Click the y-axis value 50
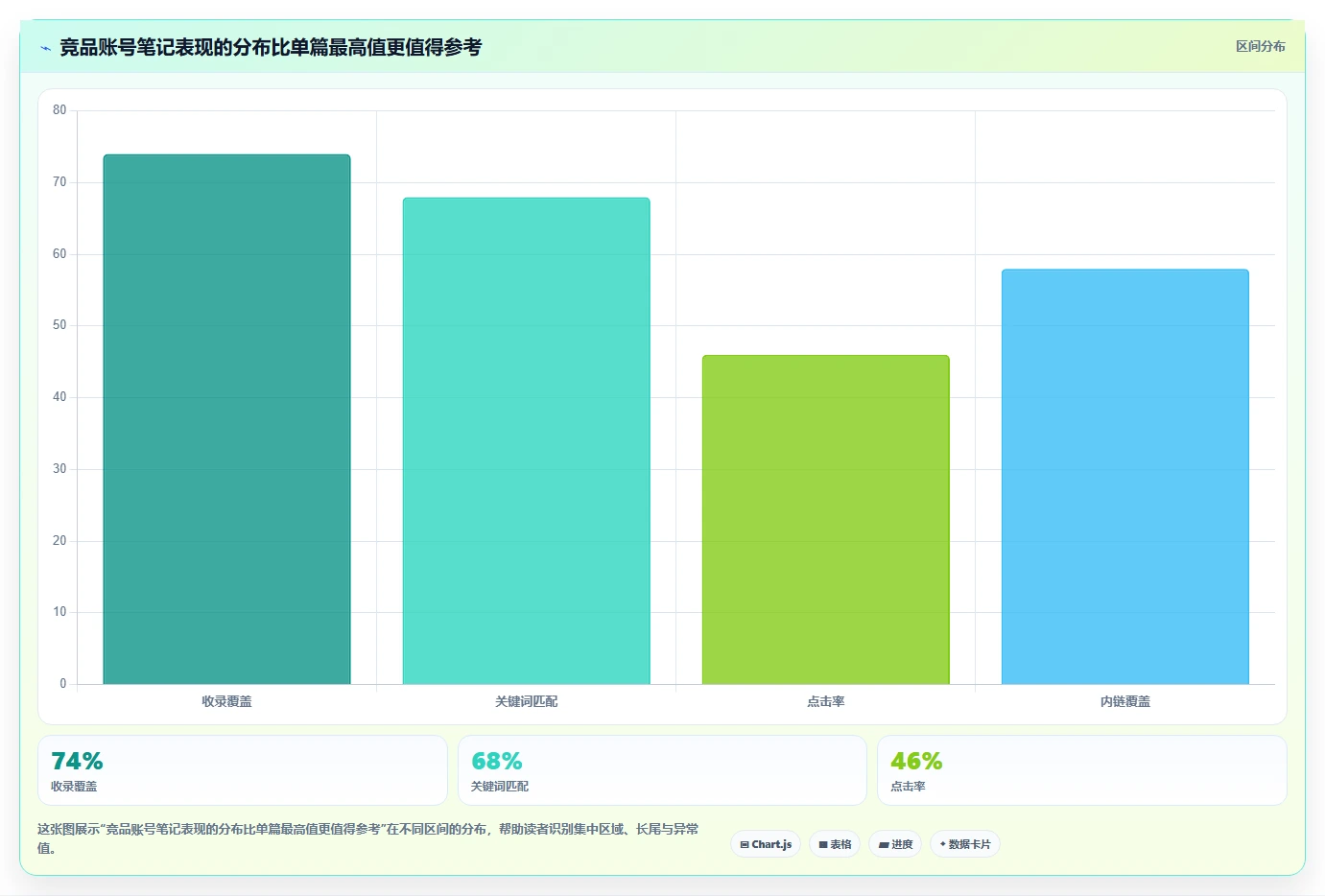Image resolution: width=1325 pixels, height=896 pixels. click(x=59, y=325)
